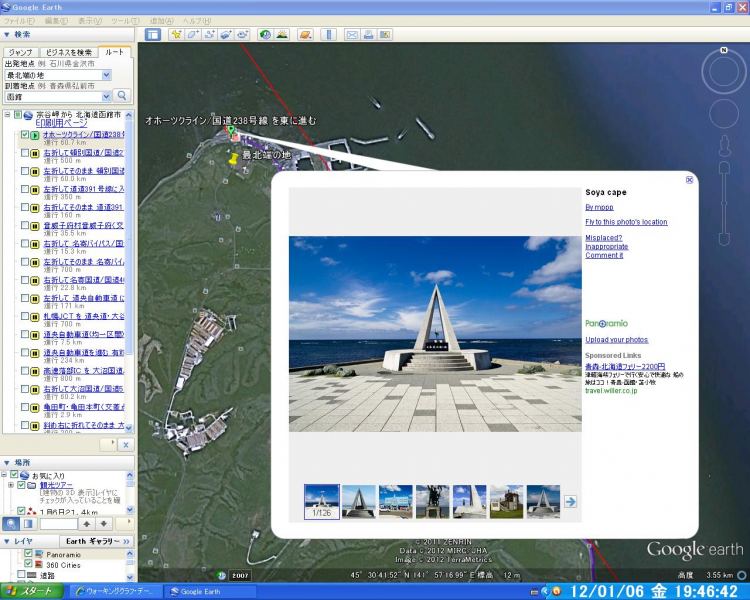Open the 表示 menu
The width and height of the screenshot is (750, 600).
[x=90, y=21]
